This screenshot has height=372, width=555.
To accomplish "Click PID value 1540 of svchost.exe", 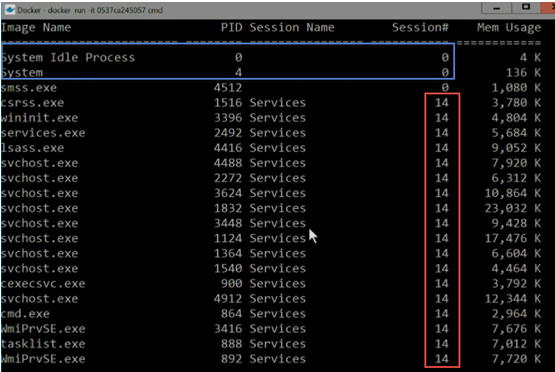I will click(228, 268).
